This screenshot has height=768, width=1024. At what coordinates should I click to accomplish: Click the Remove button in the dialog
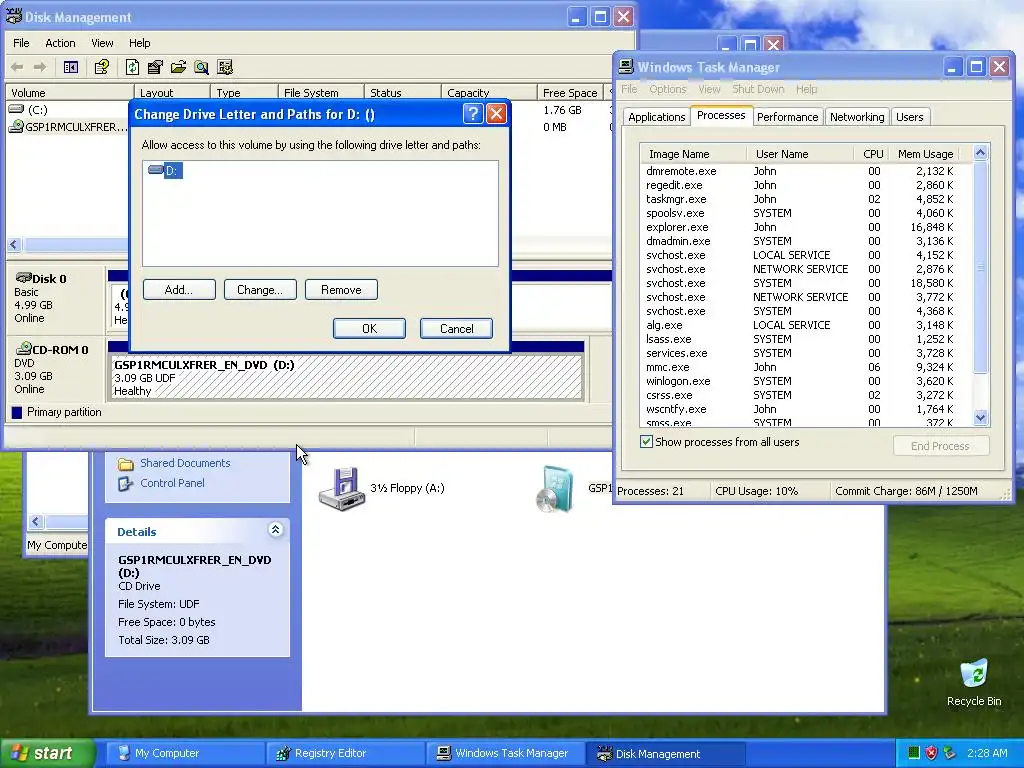tap(341, 290)
